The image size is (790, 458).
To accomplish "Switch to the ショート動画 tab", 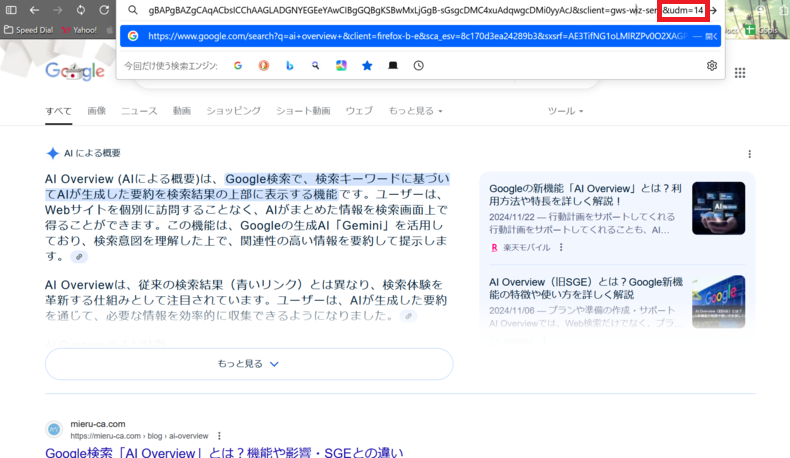I will (x=303, y=111).
